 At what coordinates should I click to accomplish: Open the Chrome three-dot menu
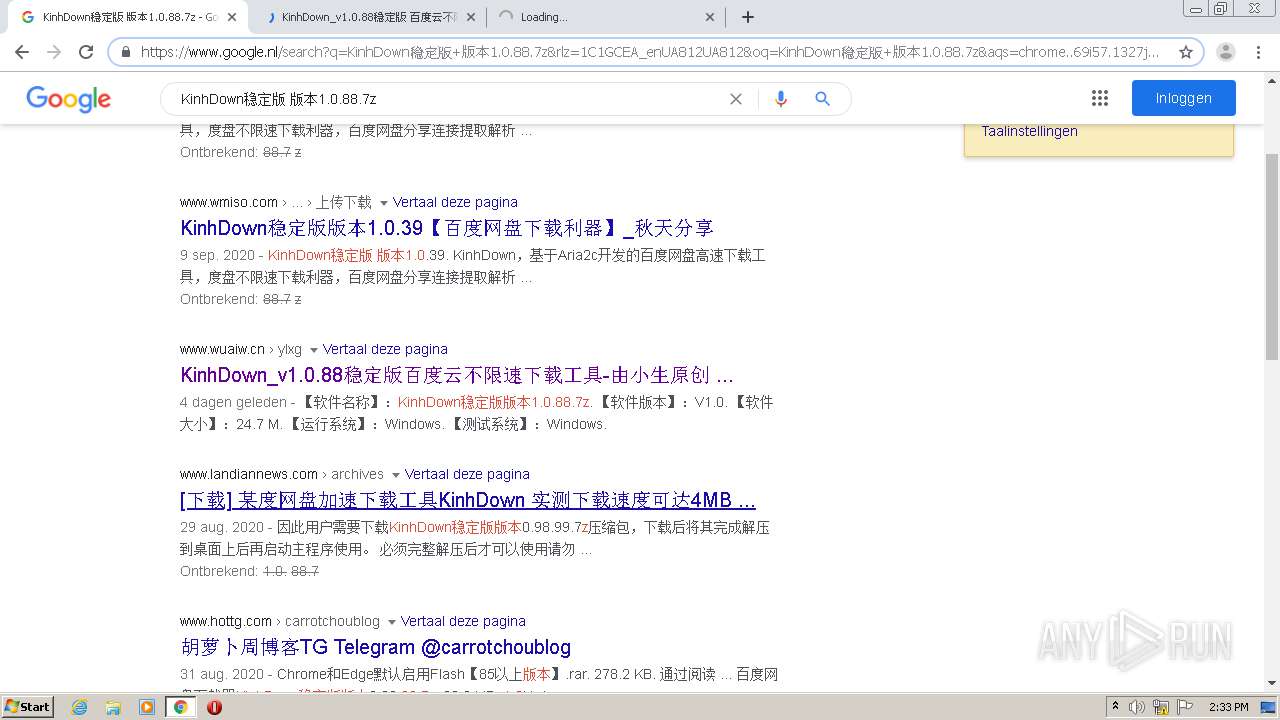[1259, 52]
